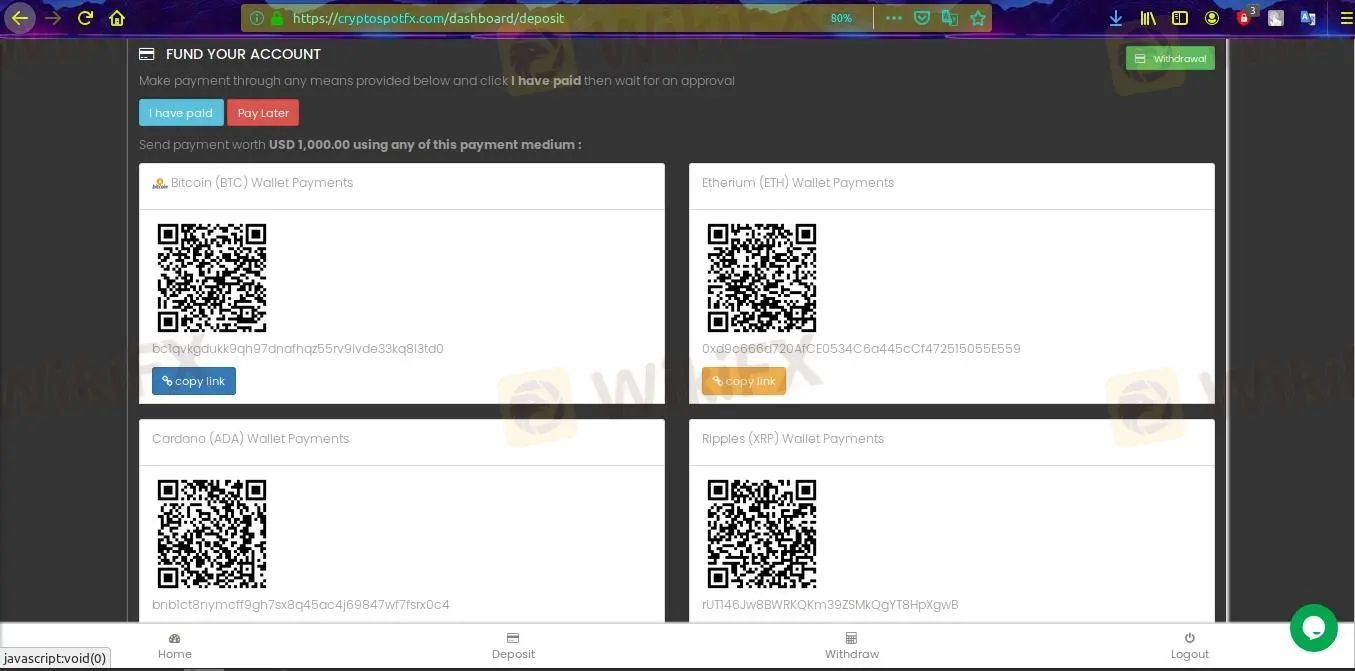1355x671 pixels.
Task: Open the page actions ellipsis menu
Action: tap(893, 18)
